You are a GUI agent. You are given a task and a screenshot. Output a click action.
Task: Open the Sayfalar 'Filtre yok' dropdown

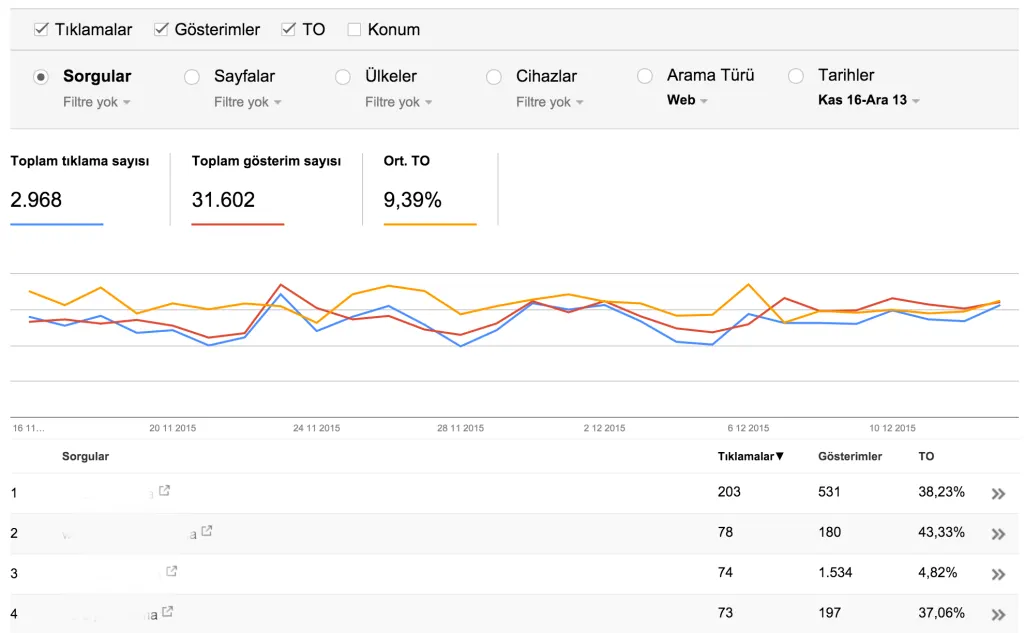point(248,102)
